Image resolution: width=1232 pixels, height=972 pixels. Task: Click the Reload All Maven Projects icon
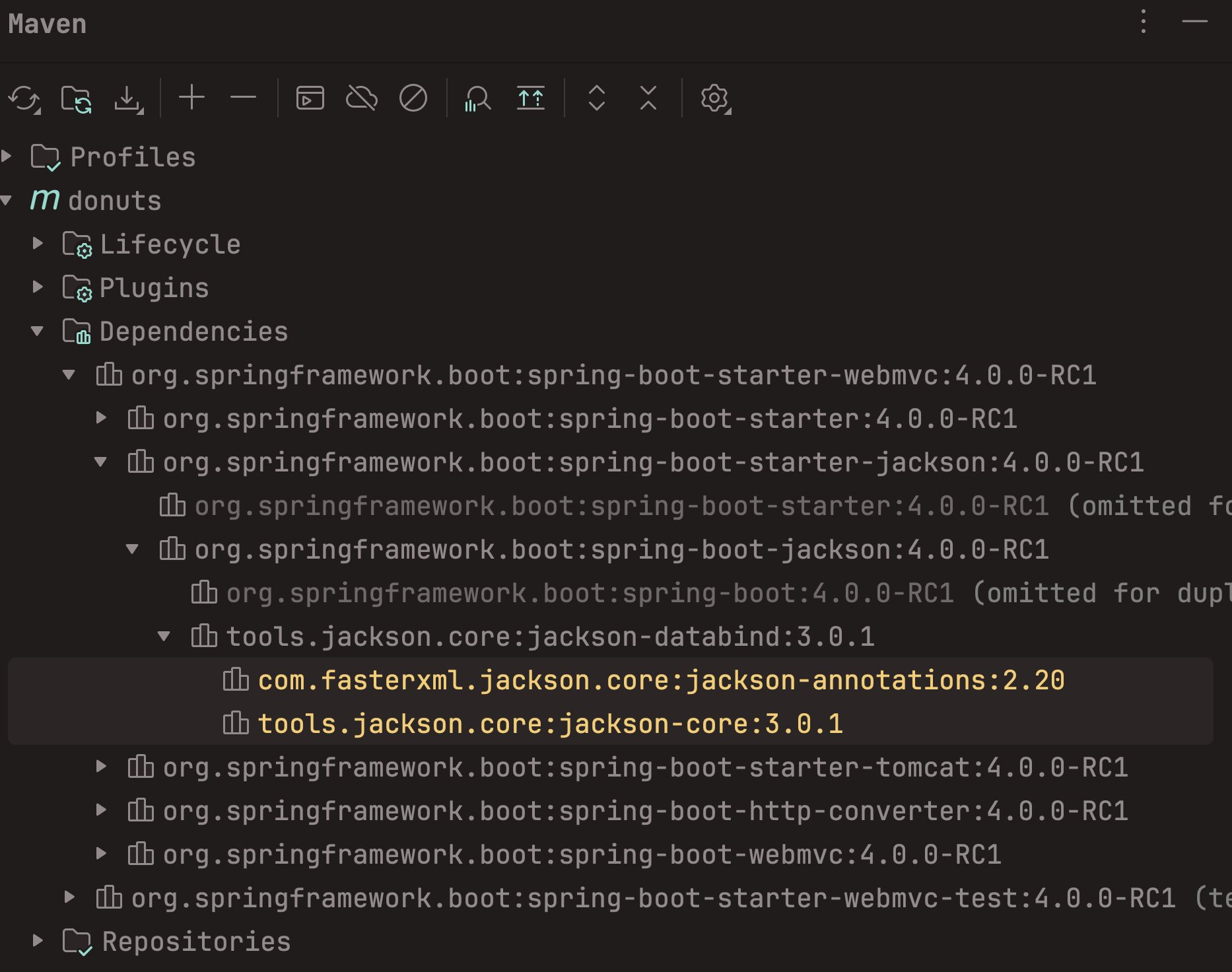coord(24,99)
